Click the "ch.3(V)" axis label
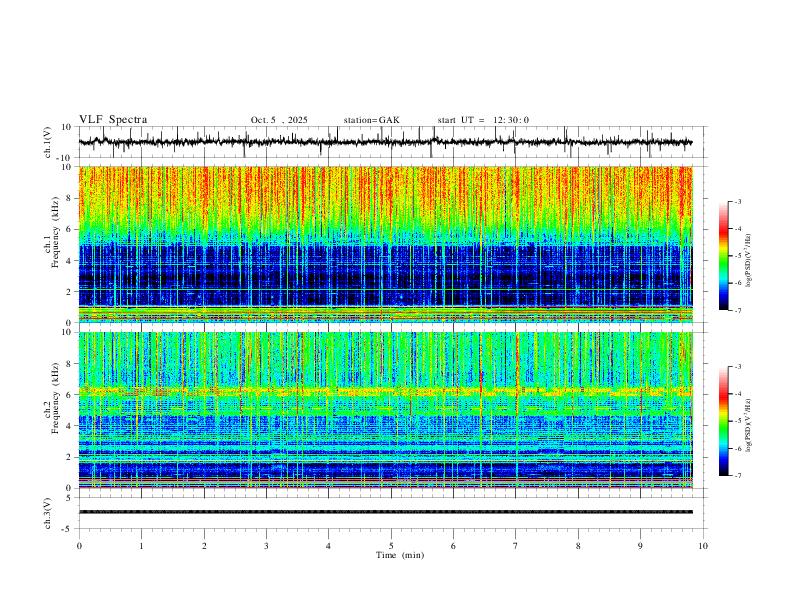The image size is (792, 612). coord(48,513)
